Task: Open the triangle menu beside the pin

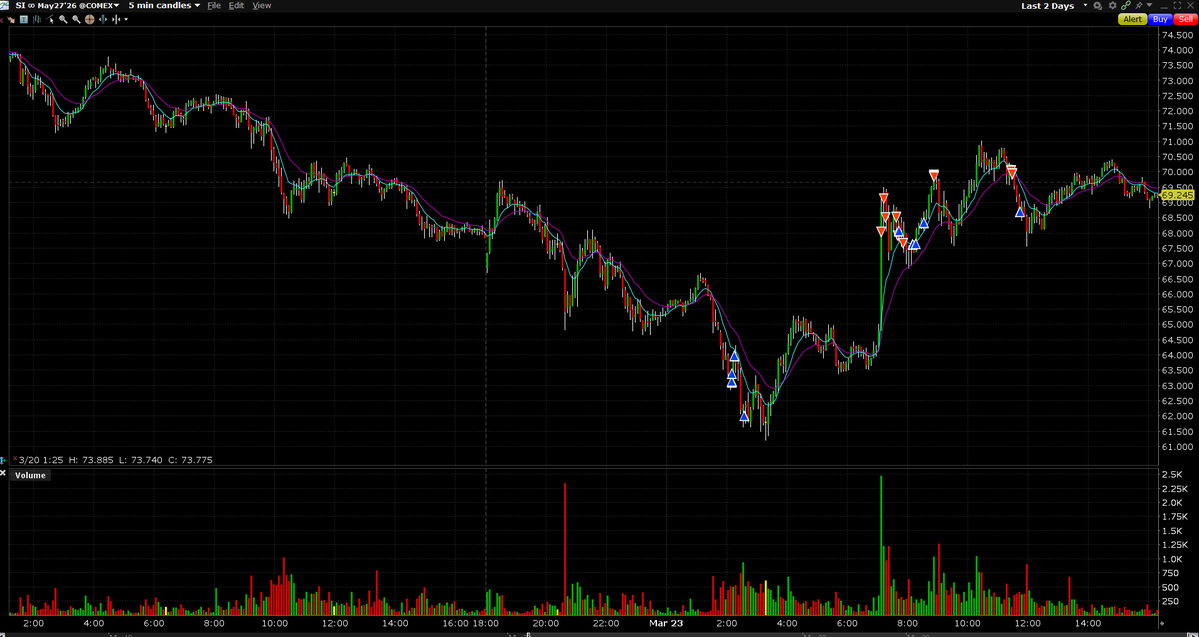Action: tap(1149, 5)
